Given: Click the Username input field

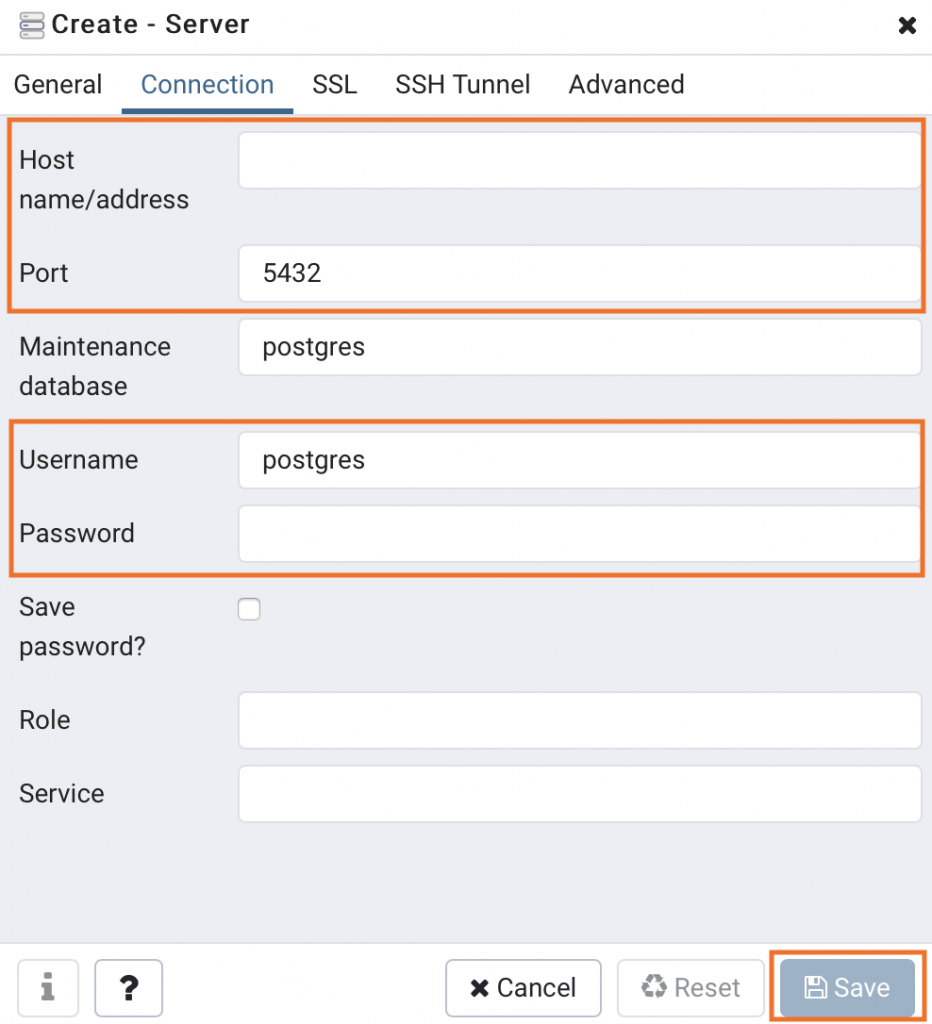Looking at the screenshot, I should tap(579, 460).
